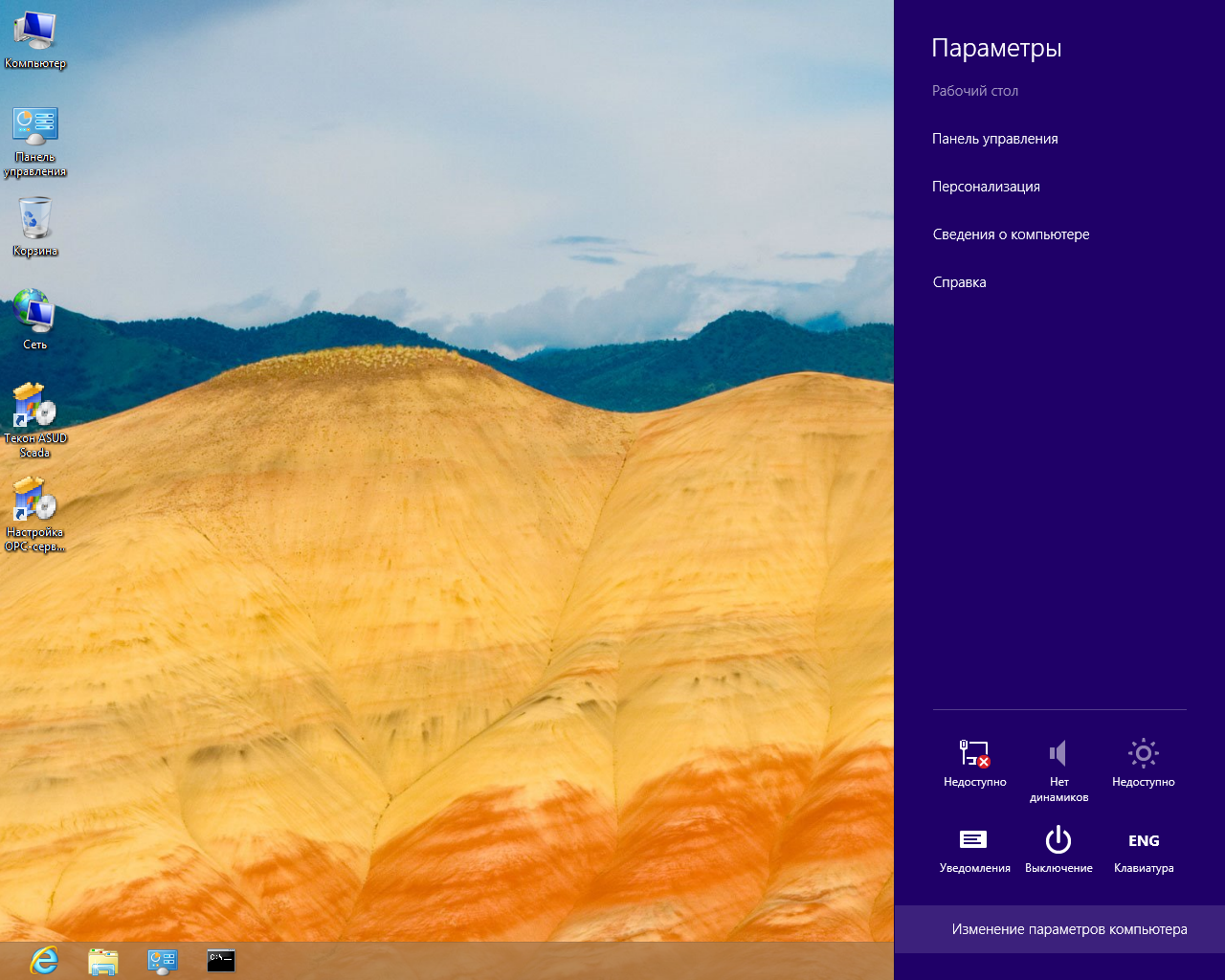The image size is (1225, 980).
Task: Click the Корзина recycle bin icon
Action: click(x=35, y=220)
